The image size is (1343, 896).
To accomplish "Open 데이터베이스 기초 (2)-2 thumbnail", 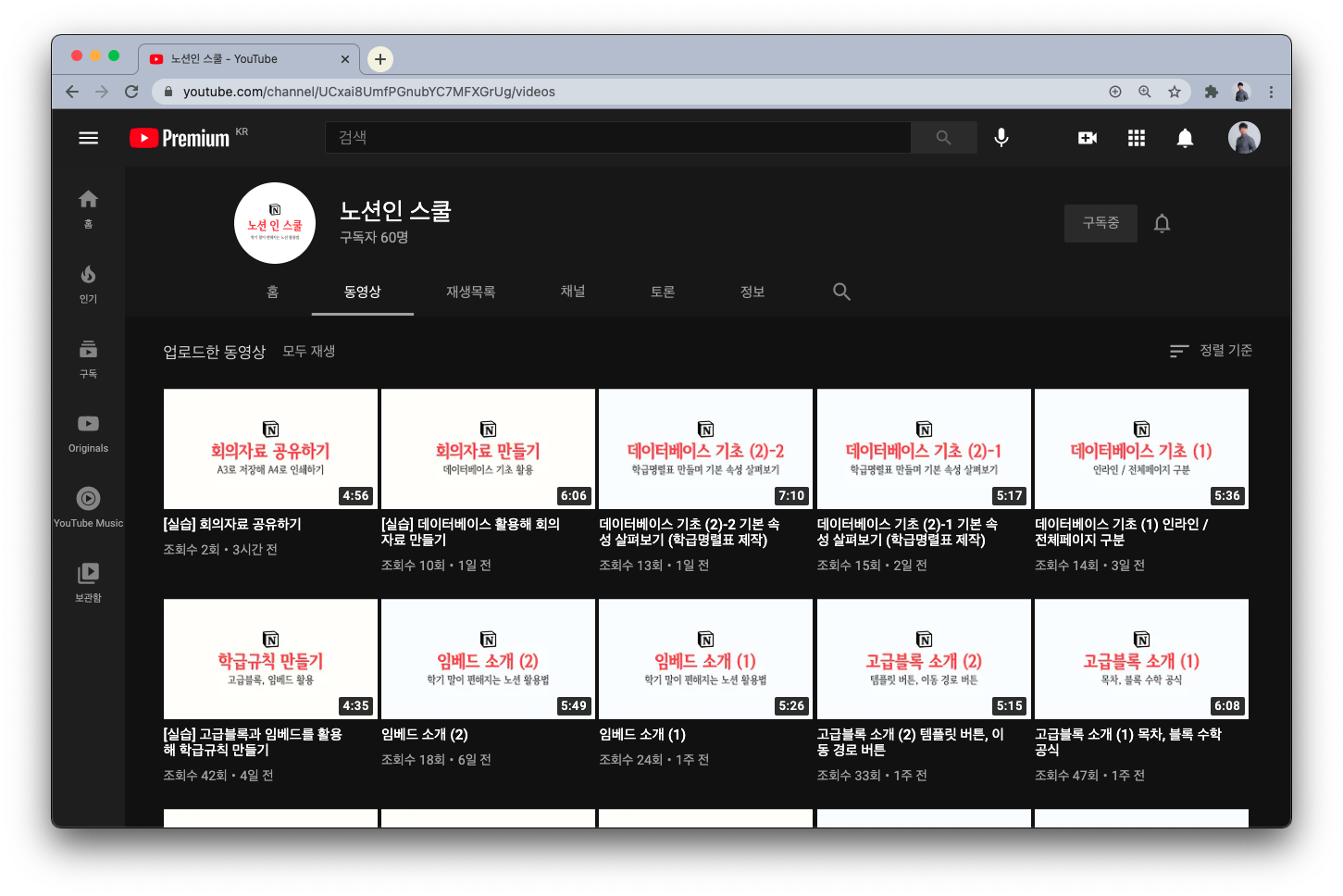I will click(x=705, y=449).
